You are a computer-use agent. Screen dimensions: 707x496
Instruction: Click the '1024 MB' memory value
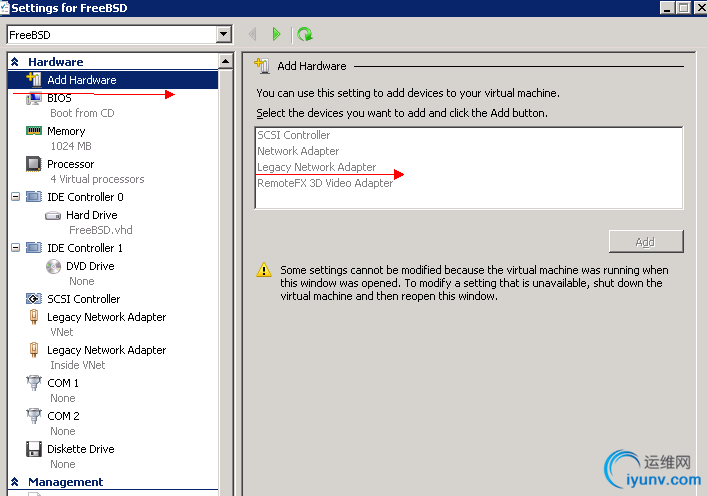[71, 146]
